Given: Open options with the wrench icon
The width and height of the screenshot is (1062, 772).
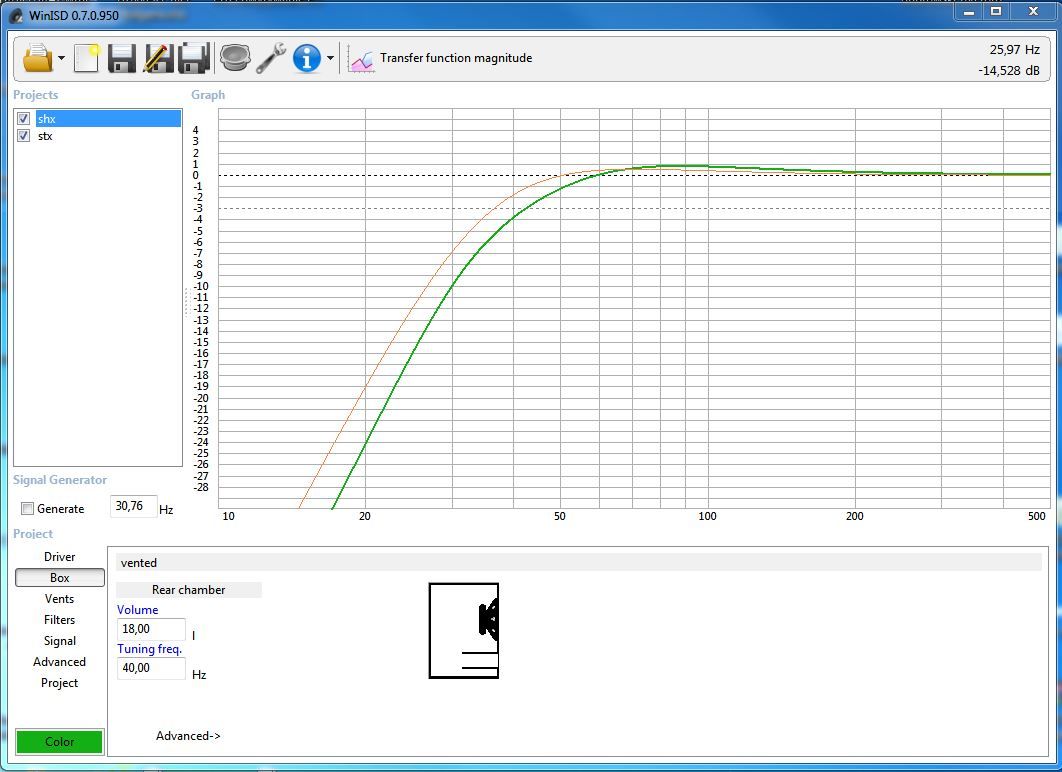Looking at the screenshot, I should 271,58.
